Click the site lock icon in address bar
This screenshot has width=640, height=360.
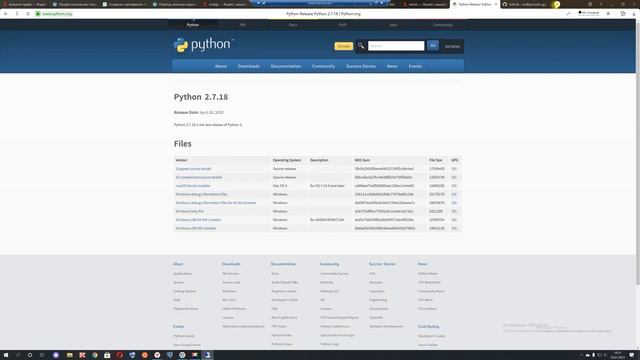tap(38, 13)
